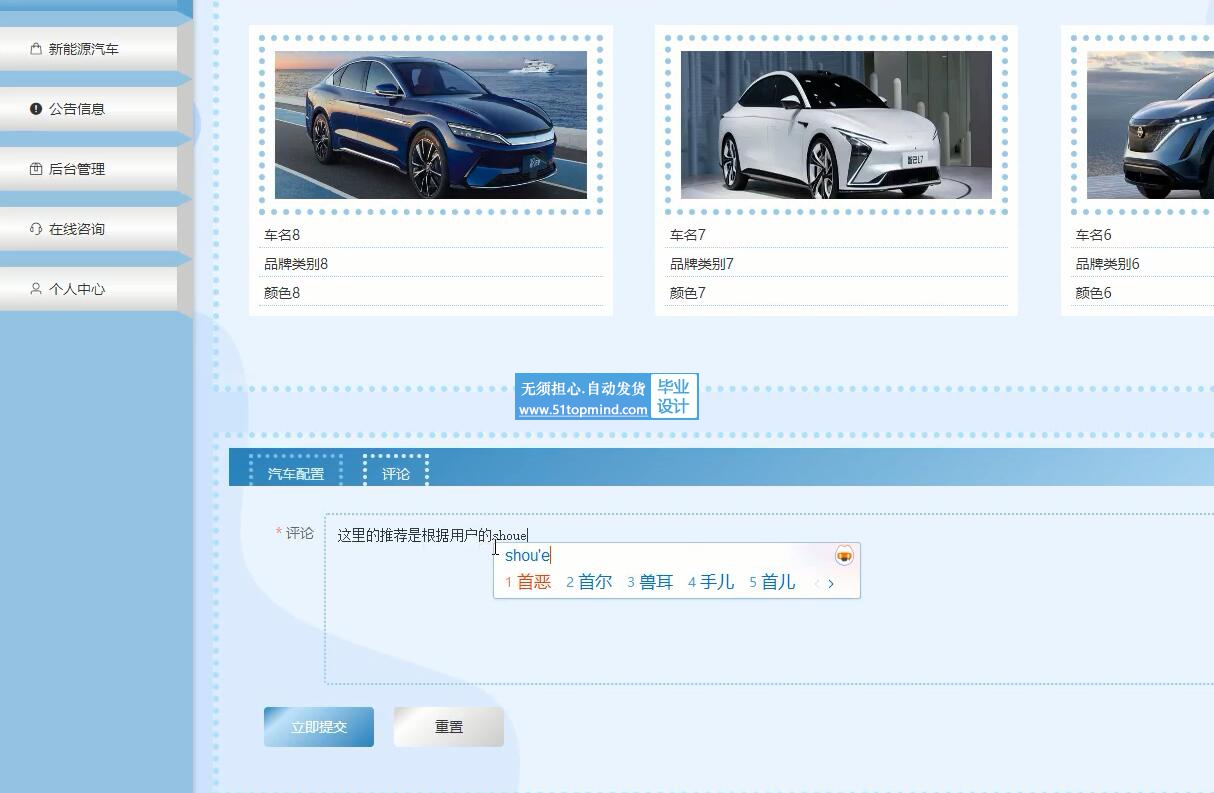Click into the 评论 text area
The image size is (1214, 793).
point(769,599)
